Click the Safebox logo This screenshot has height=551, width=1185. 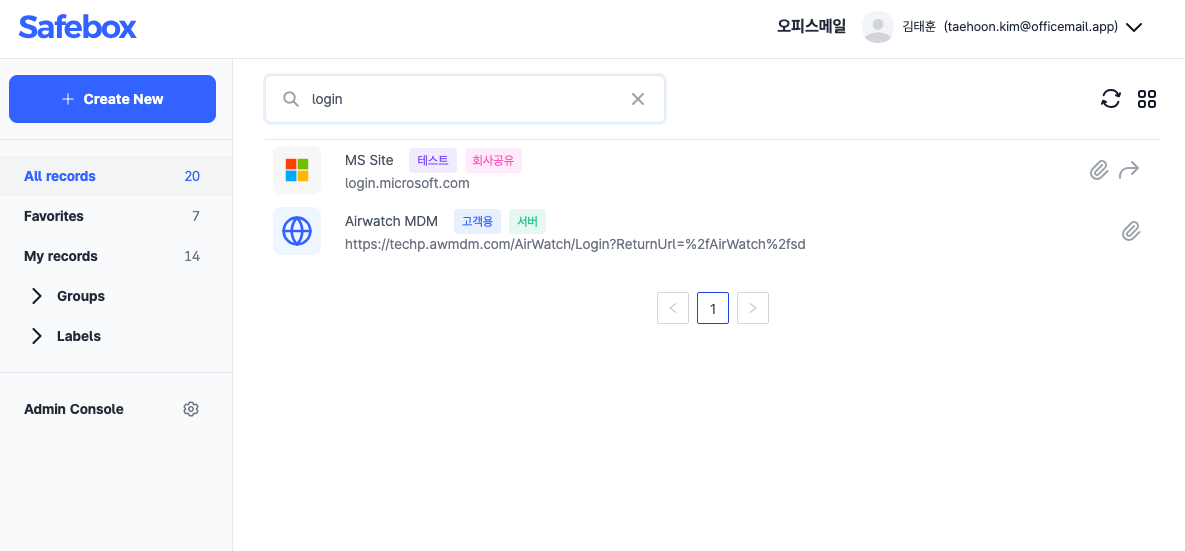(77, 27)
